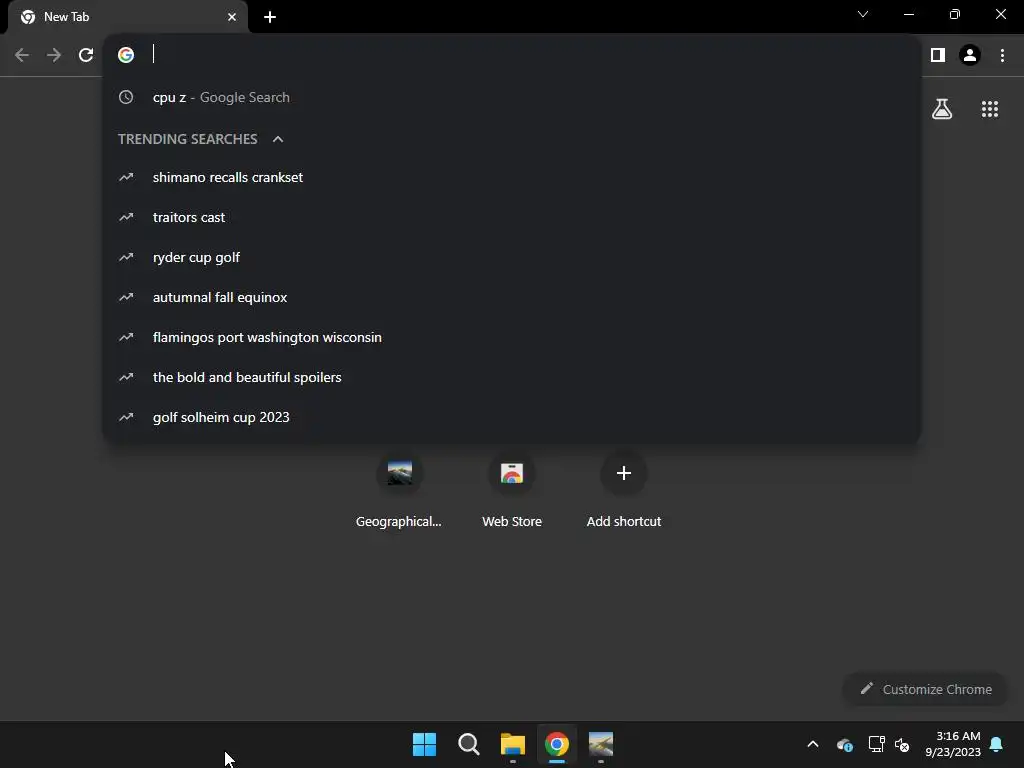Show hidden system tray icons

coord(813,744)
